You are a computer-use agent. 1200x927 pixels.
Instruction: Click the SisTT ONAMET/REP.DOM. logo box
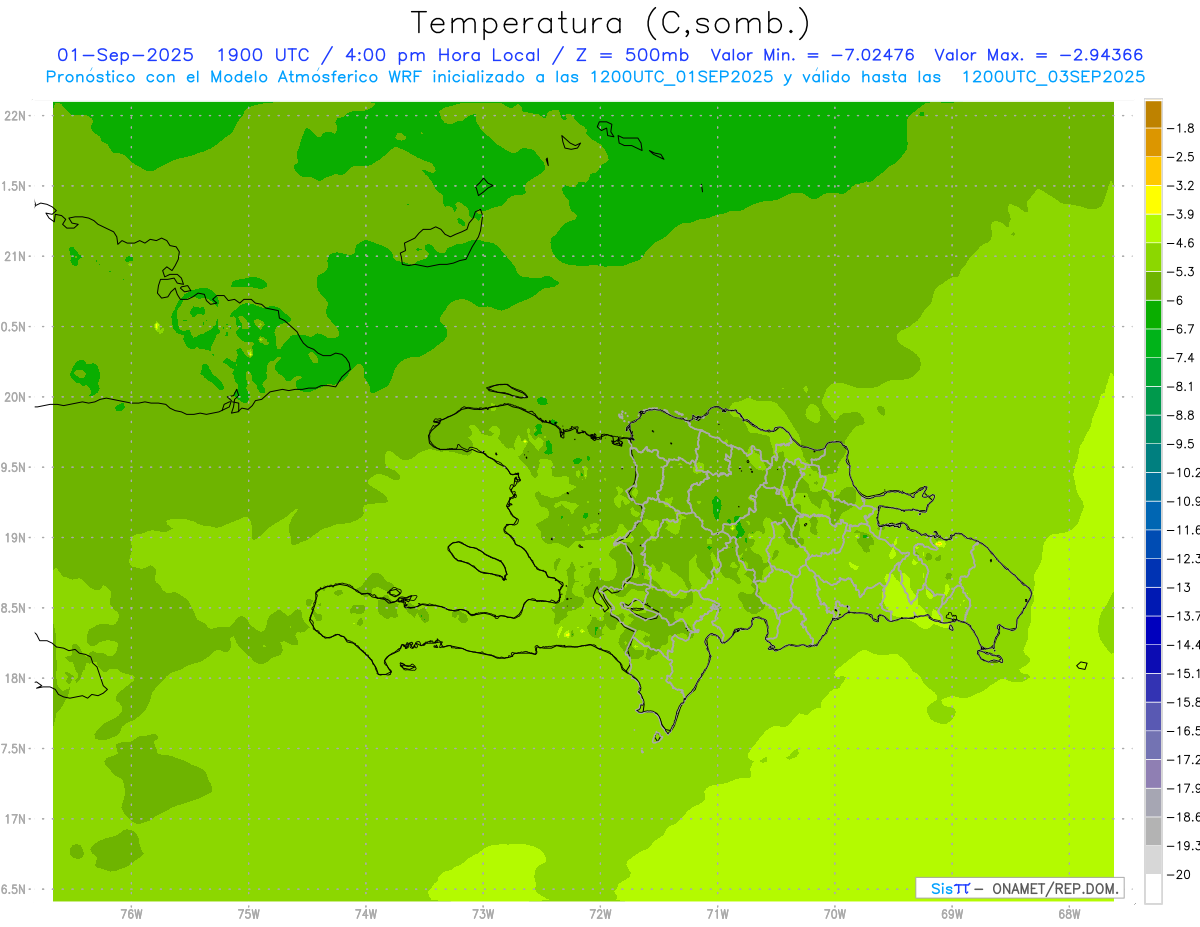pos(1019,888)
